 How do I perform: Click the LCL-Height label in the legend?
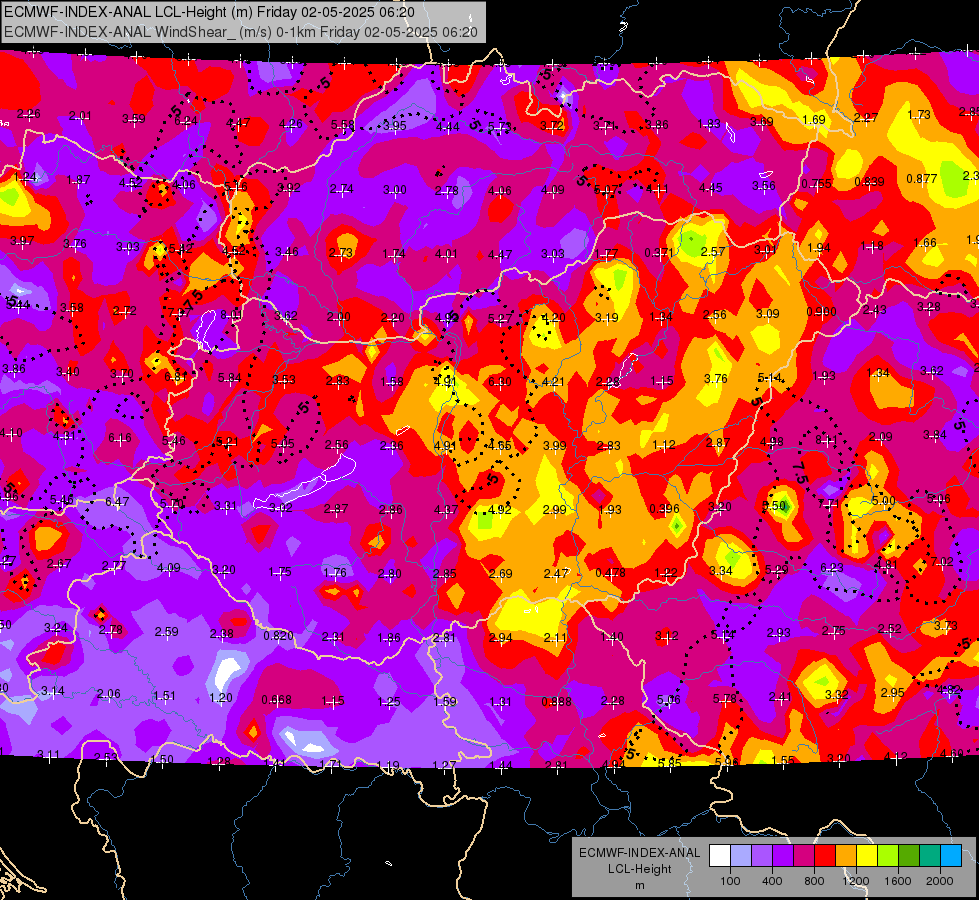click(639, 869)
